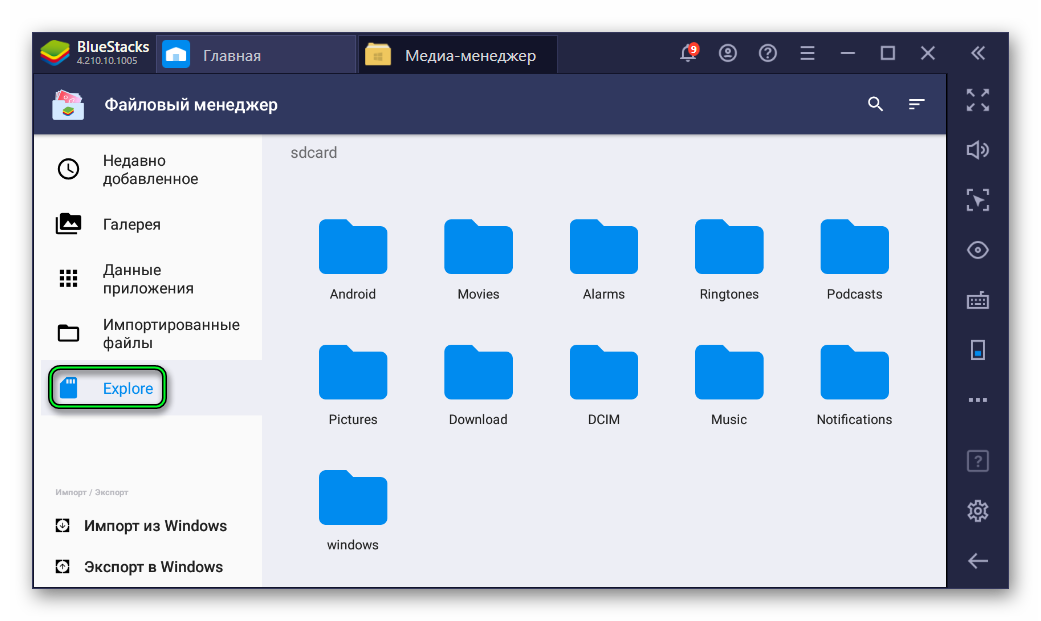The height and width of the screenshot is (621, 1041).
Task: Switch to the Главная tab
Action: tap(231, 55)
